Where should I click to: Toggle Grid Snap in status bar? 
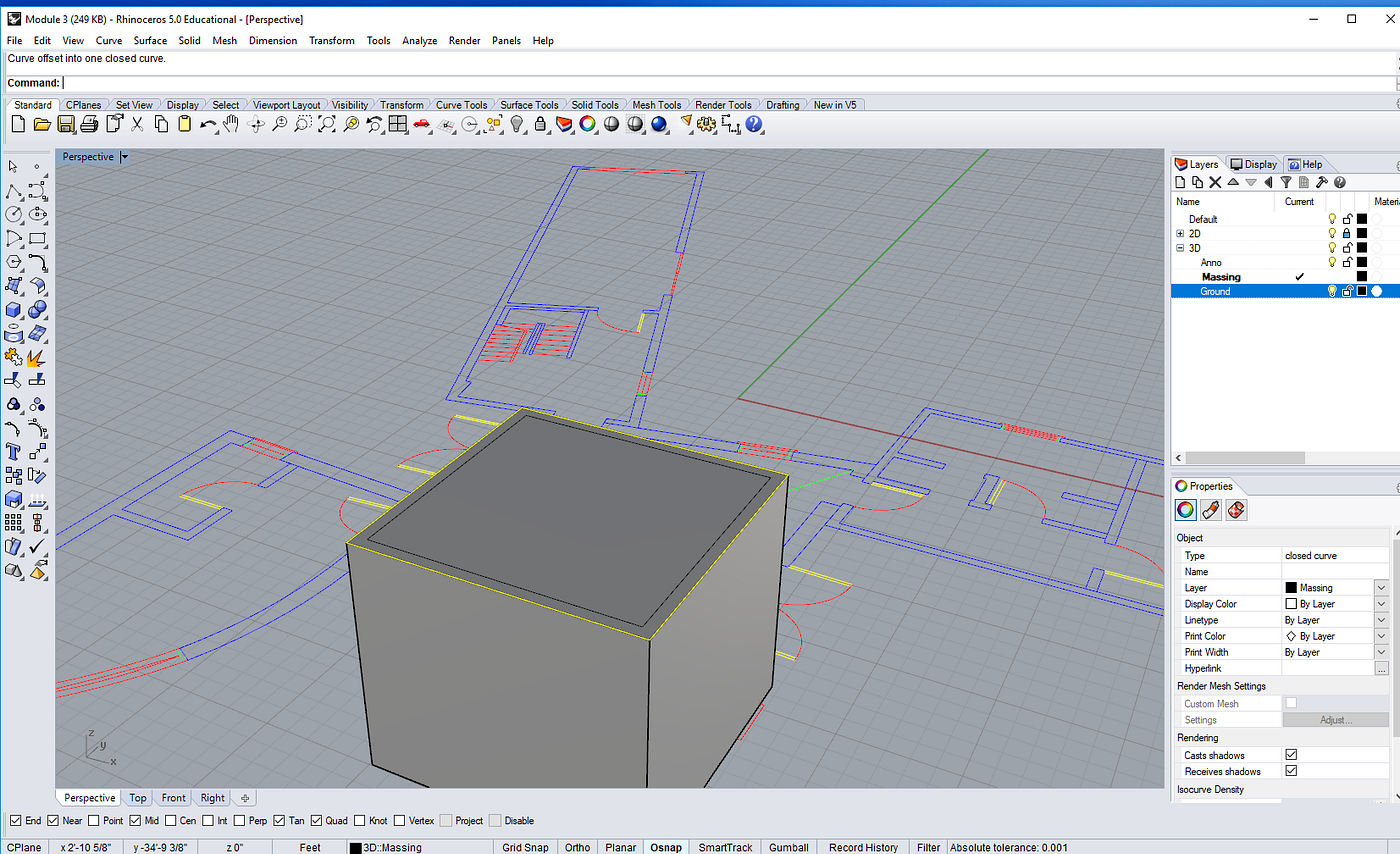525,847
